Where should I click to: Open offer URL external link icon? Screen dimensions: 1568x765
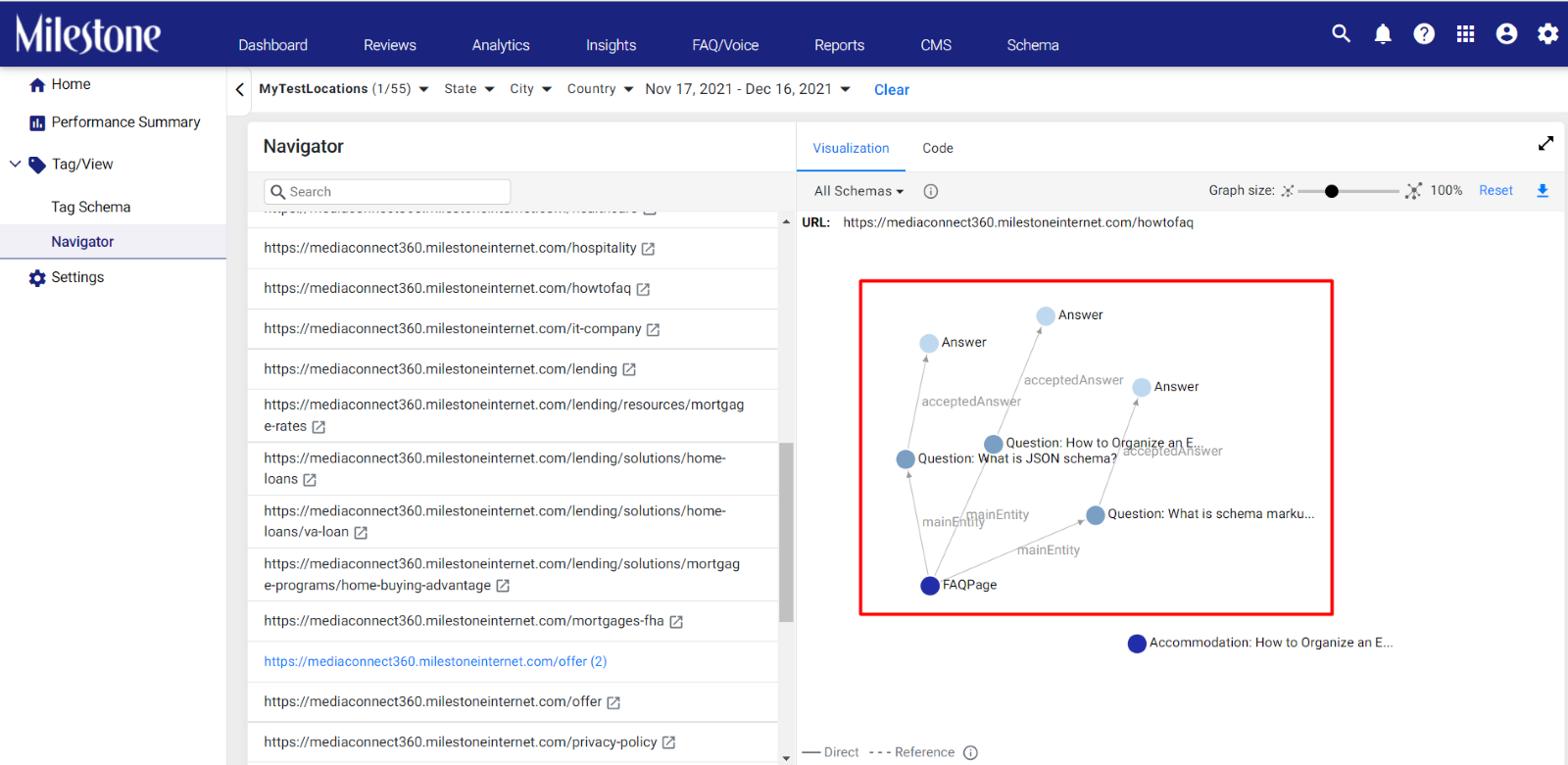pos(613,702)
